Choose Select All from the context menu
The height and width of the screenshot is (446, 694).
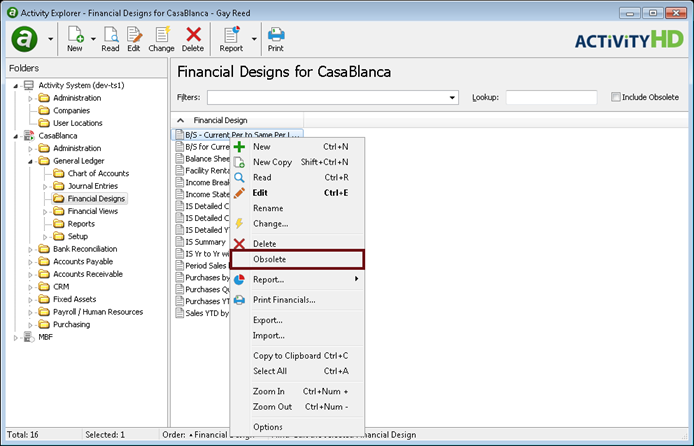pos(297,371)
